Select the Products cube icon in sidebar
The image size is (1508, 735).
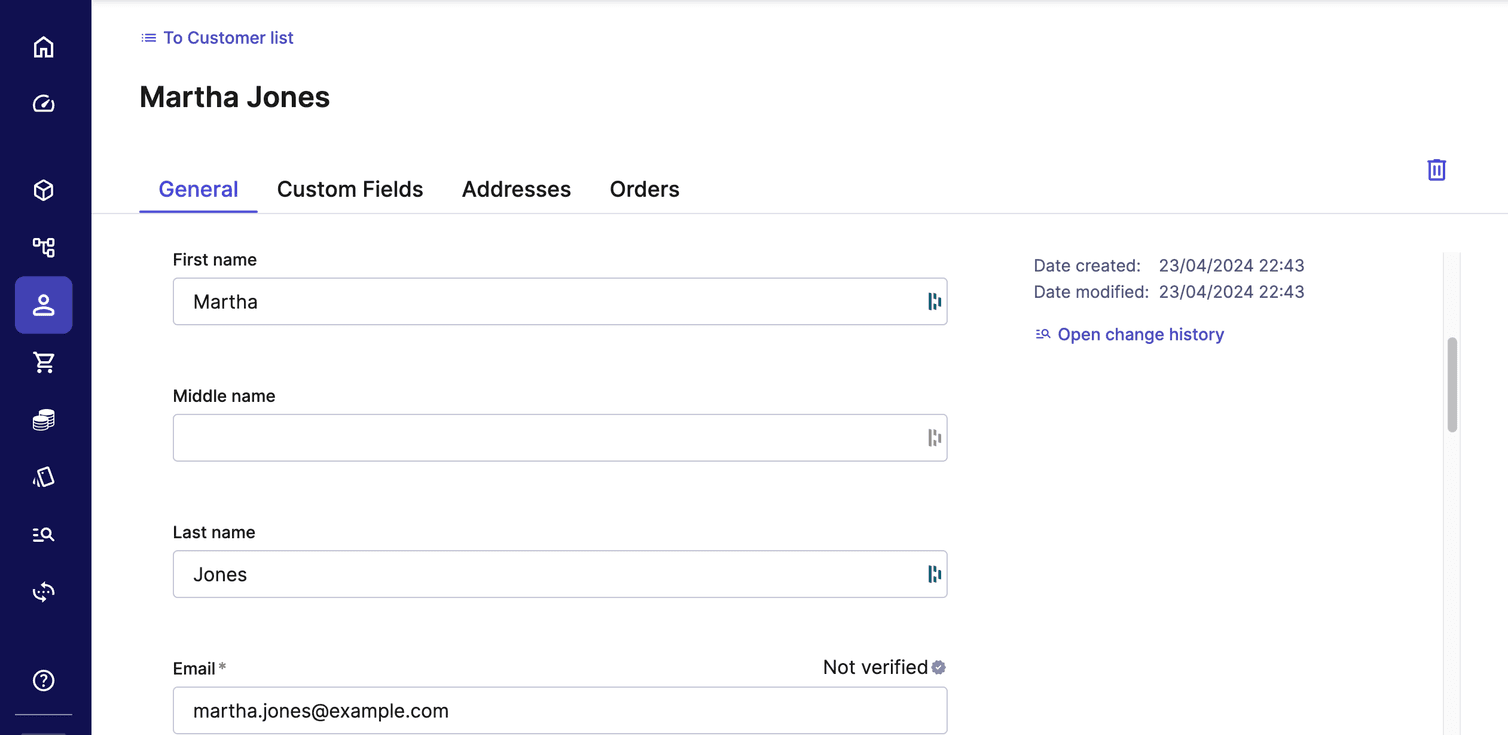tap(43, 190)
